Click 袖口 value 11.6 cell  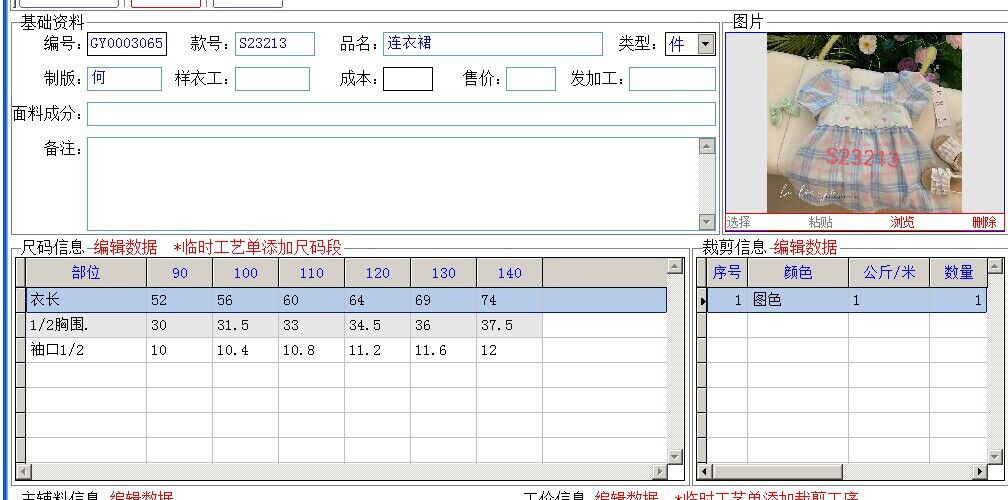click(444, 350)
